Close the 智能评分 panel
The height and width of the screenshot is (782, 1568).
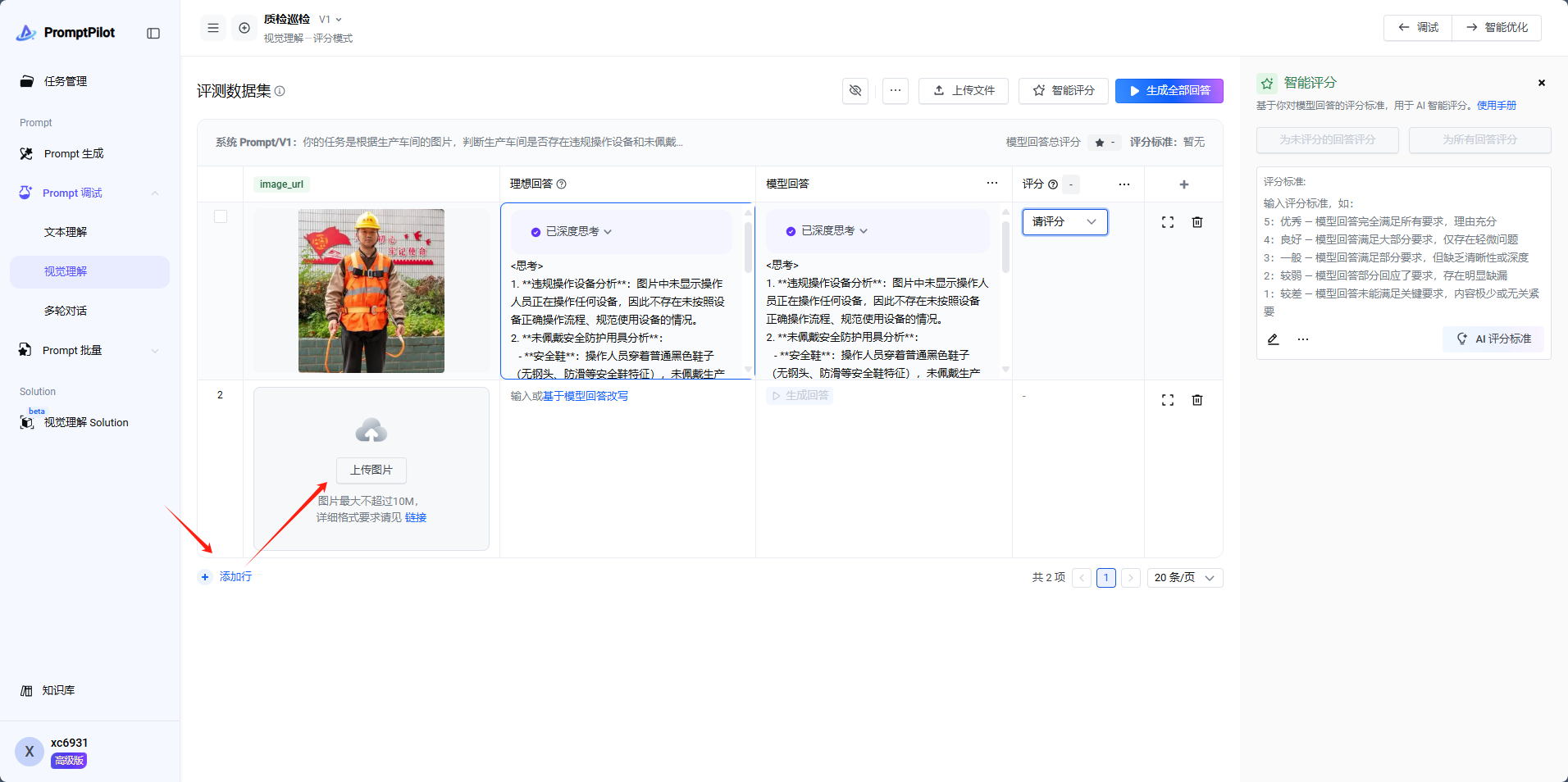(x=1541, y=83)
